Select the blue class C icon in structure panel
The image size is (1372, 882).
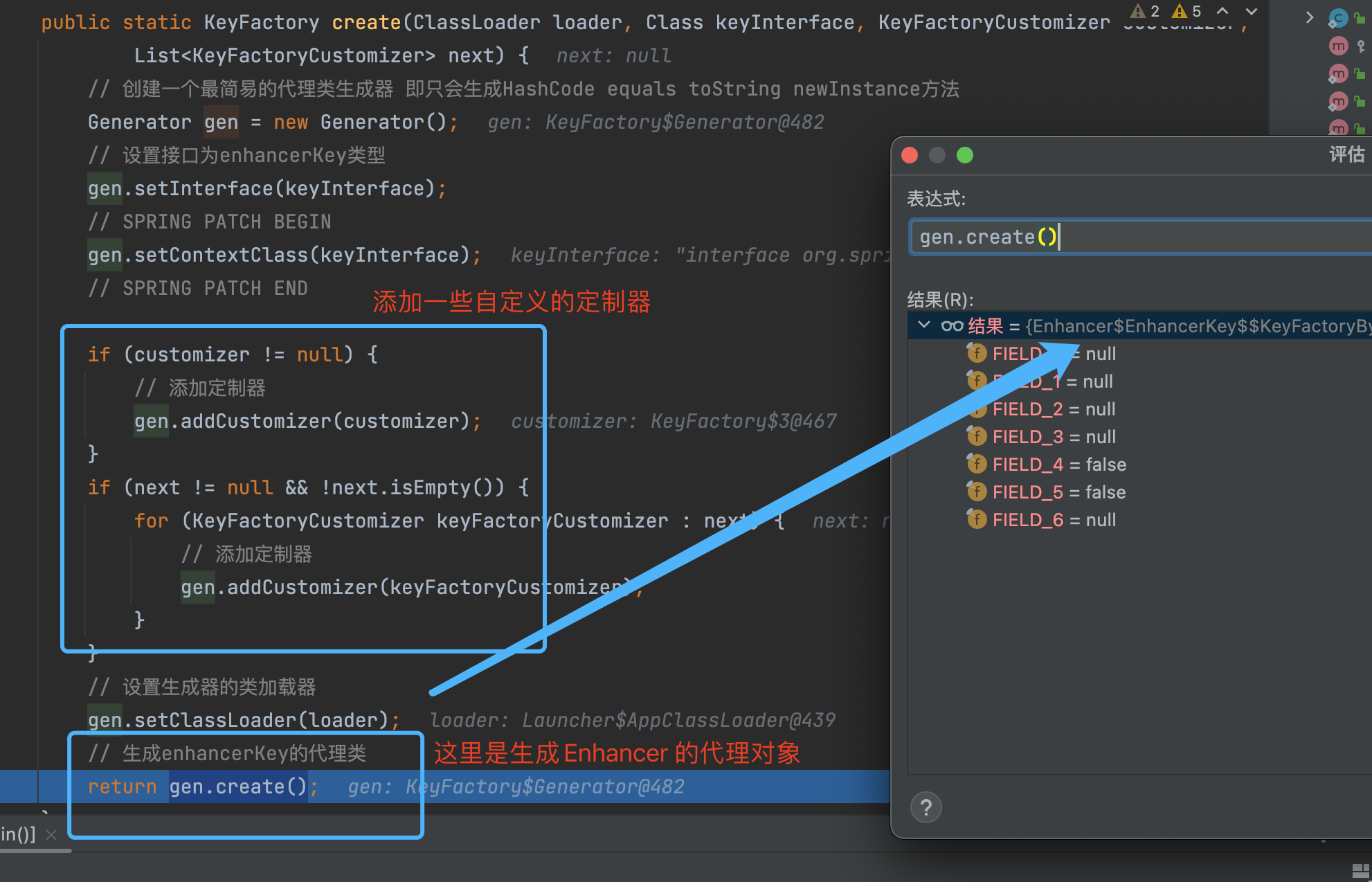pyautogui.click(x=1338, y=18)
